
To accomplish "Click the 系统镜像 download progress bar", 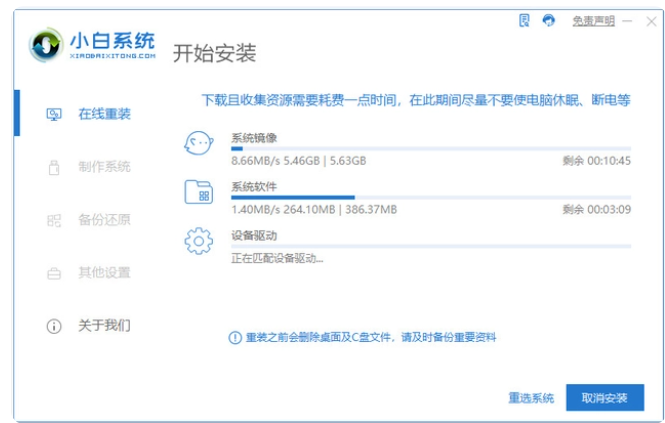I will coord(431,149).
